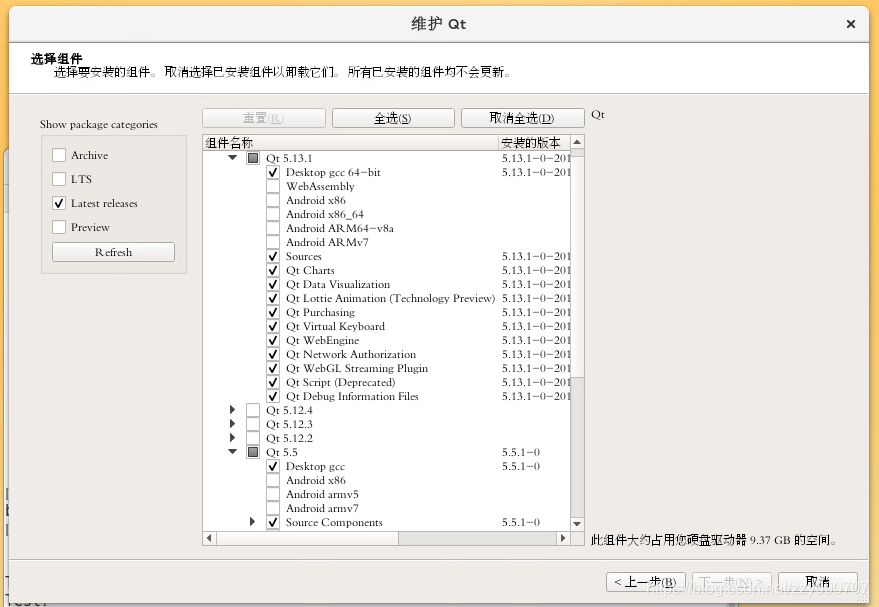Uncheck the Source Components checkbox
This screenshot has height=607, width=879.
(273, 522)
